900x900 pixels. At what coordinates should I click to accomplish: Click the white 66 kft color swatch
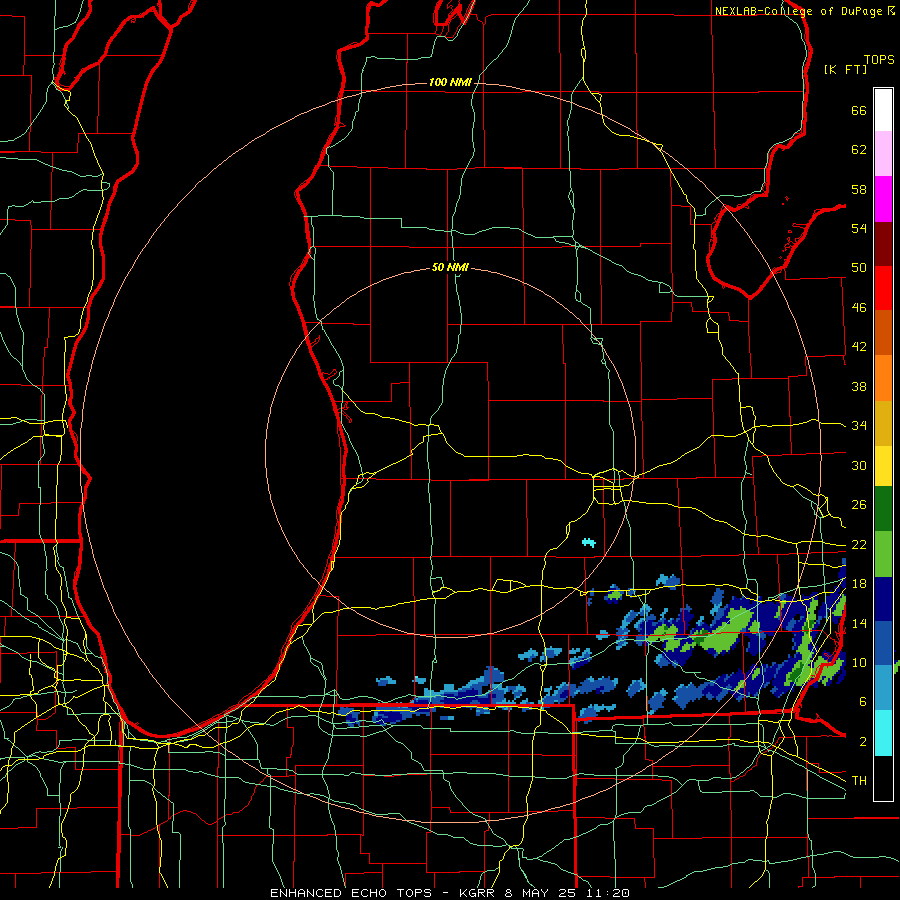click(x=883, y=110)
